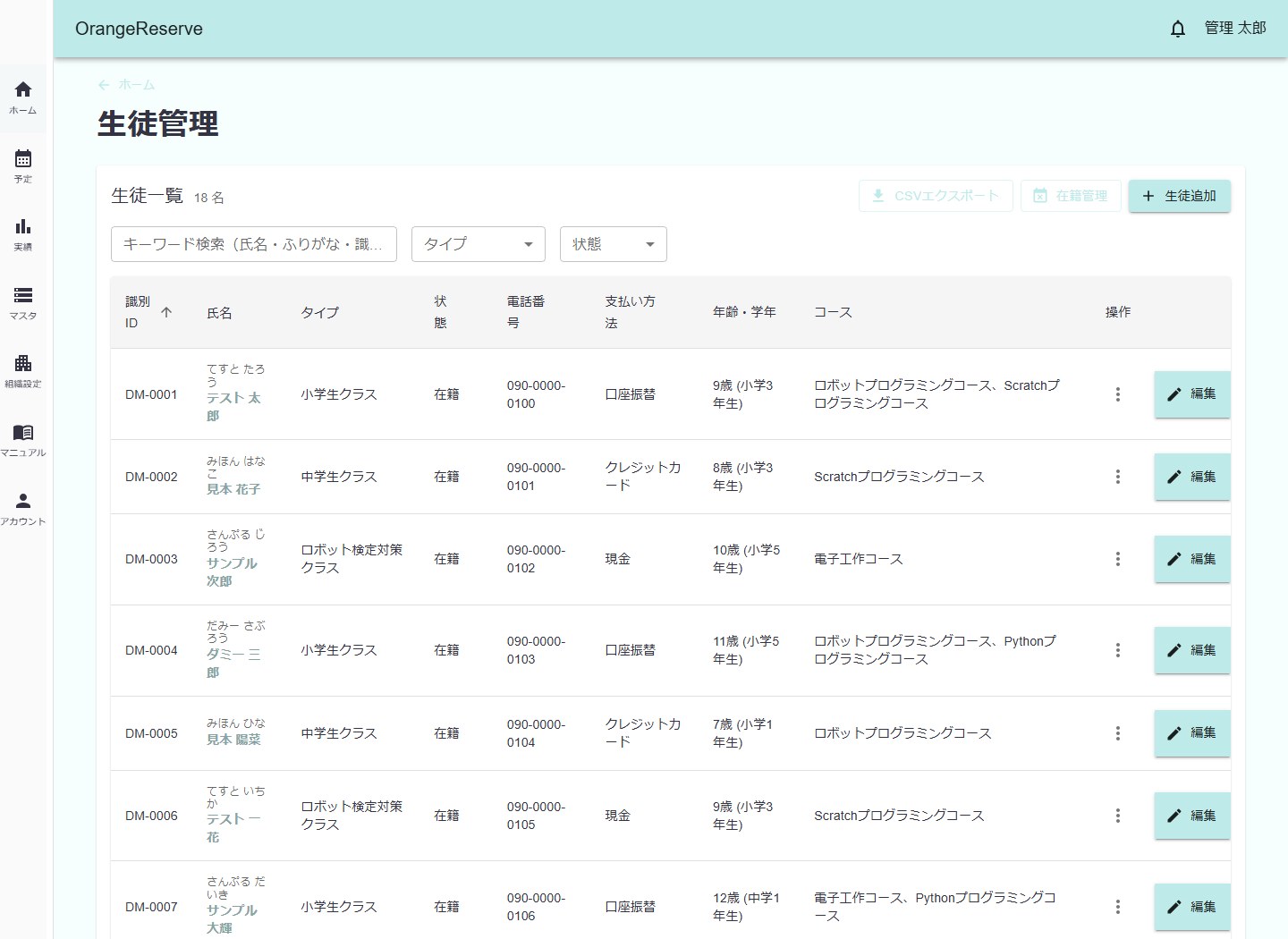1288x939 pixels.
Task: Open the more-options menu for DM-0007
Action: 1117,907
